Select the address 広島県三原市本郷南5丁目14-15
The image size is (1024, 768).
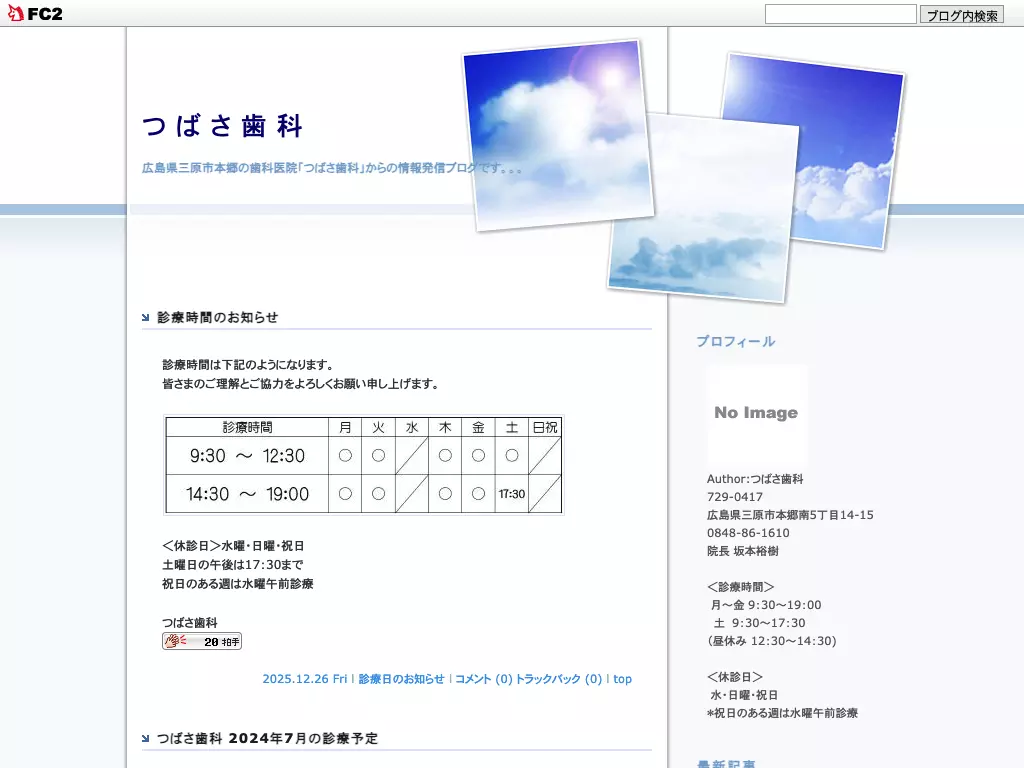point(790,515)
